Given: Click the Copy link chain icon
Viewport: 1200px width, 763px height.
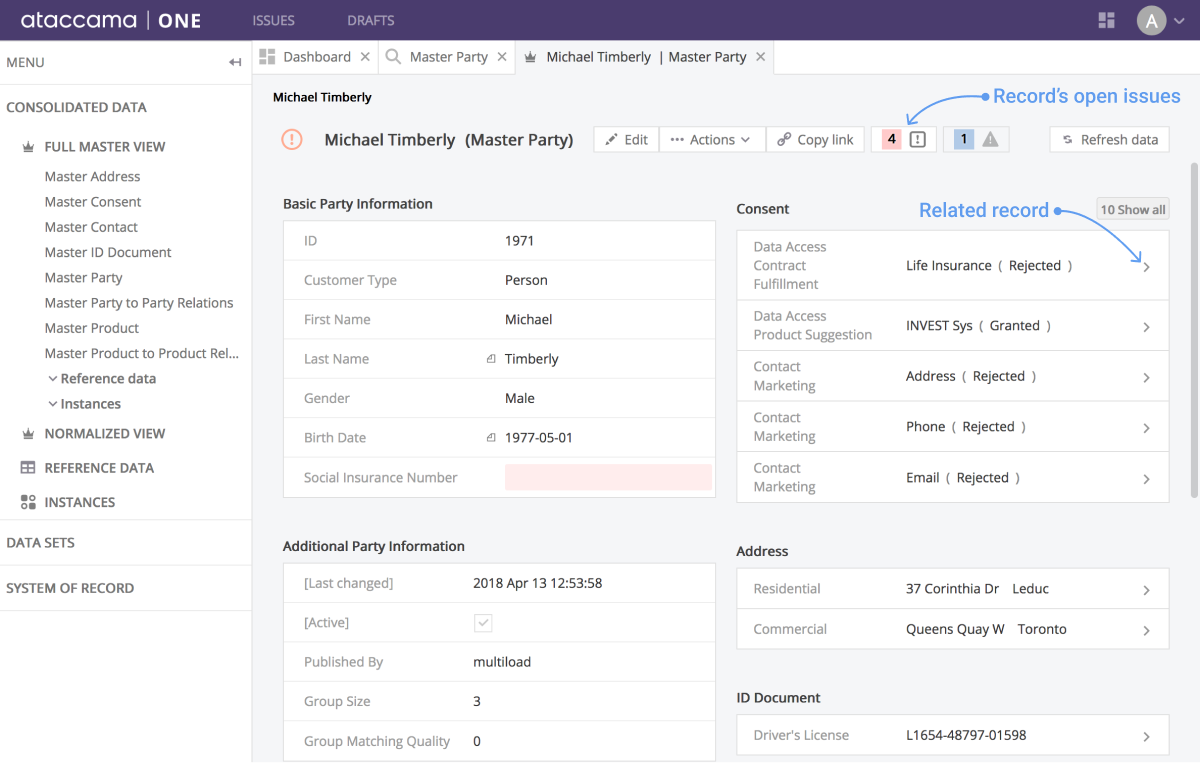Looking at the screenshot, I should point(786,139).
